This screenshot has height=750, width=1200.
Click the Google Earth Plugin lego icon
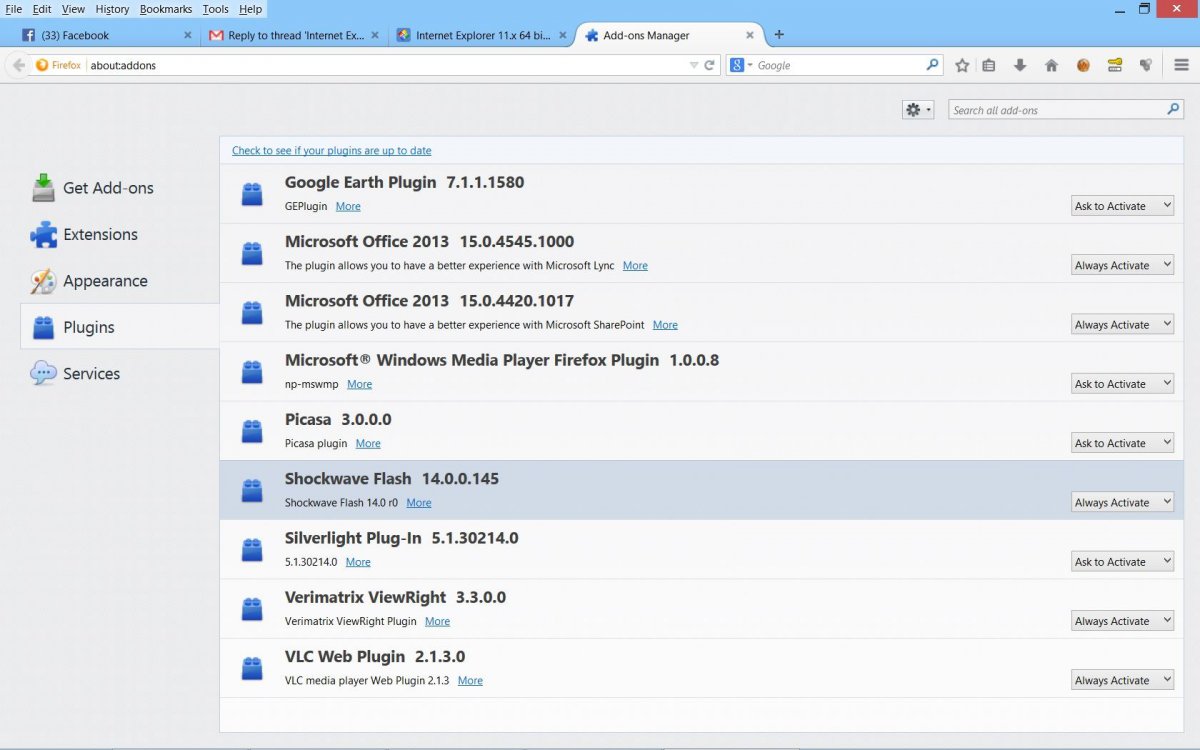point(252,194)
